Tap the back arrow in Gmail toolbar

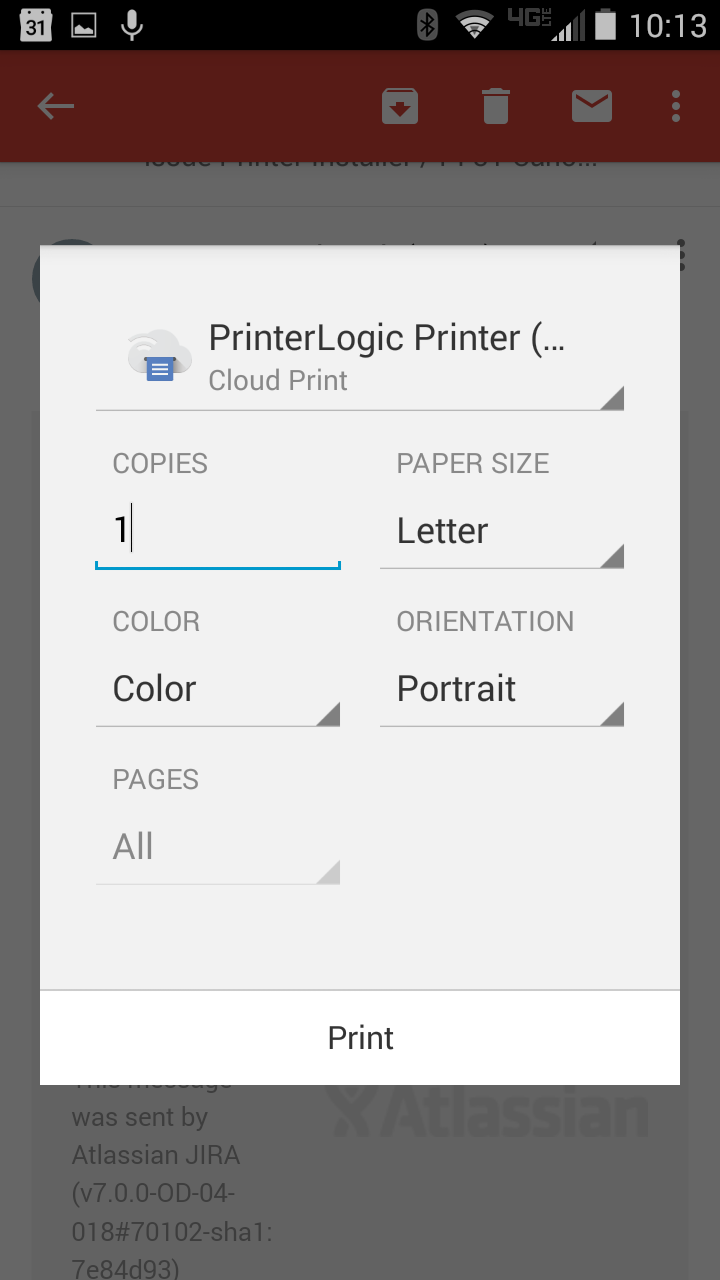click(56, 106)
